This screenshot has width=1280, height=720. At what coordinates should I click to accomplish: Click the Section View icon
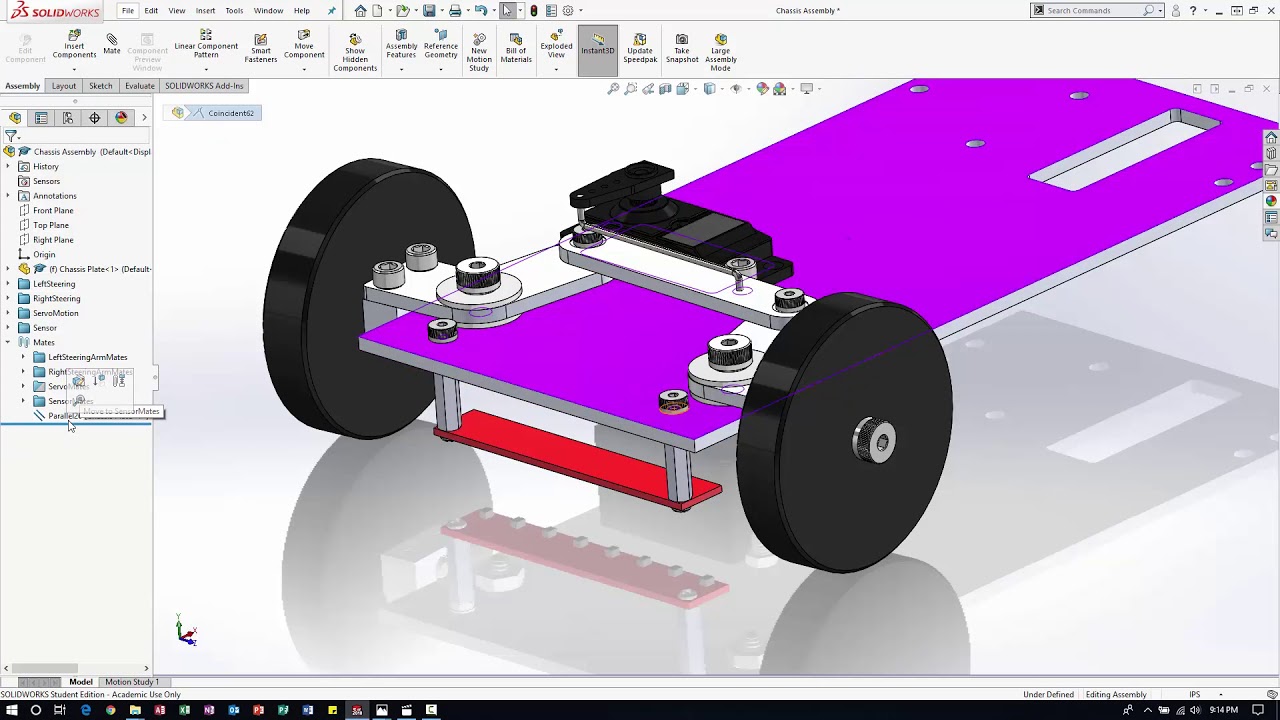pos(665,89)
